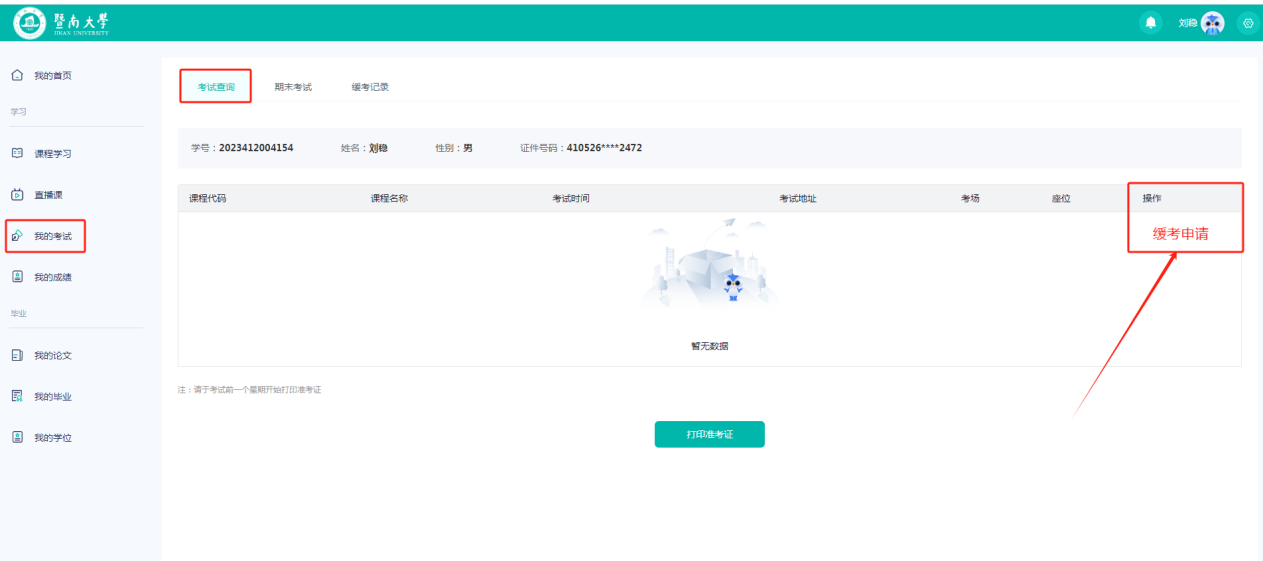Switch to the 考试查询 tab
1263x561 pixels.
216,87
